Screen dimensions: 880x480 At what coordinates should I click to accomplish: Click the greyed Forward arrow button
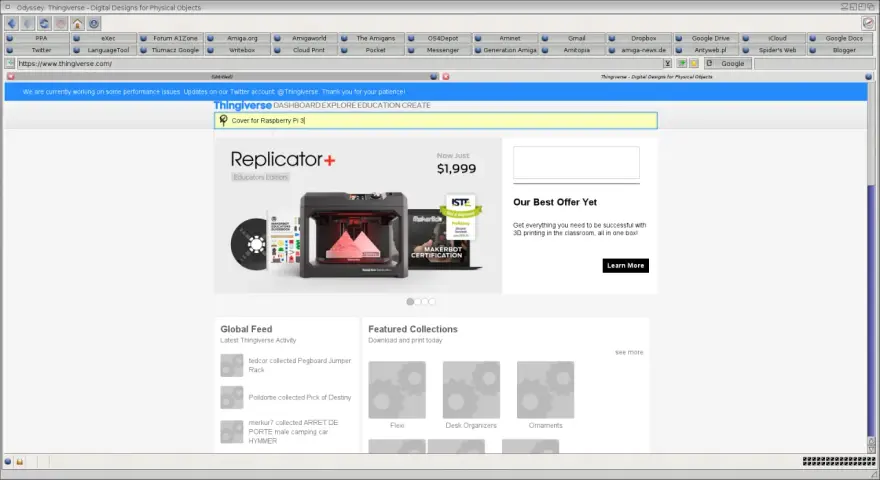pyautogui.click(x=28, y=24)
